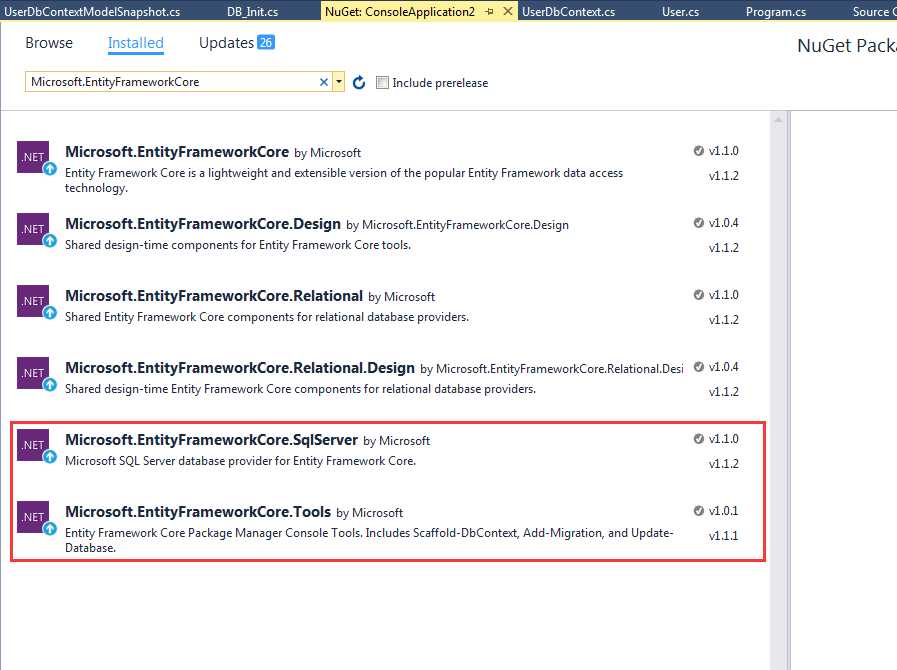
Task: Select the Microsoft.EntityFrameworkCore.SqlServer package title
Action: pyautogui.click(x=212, y=440)
